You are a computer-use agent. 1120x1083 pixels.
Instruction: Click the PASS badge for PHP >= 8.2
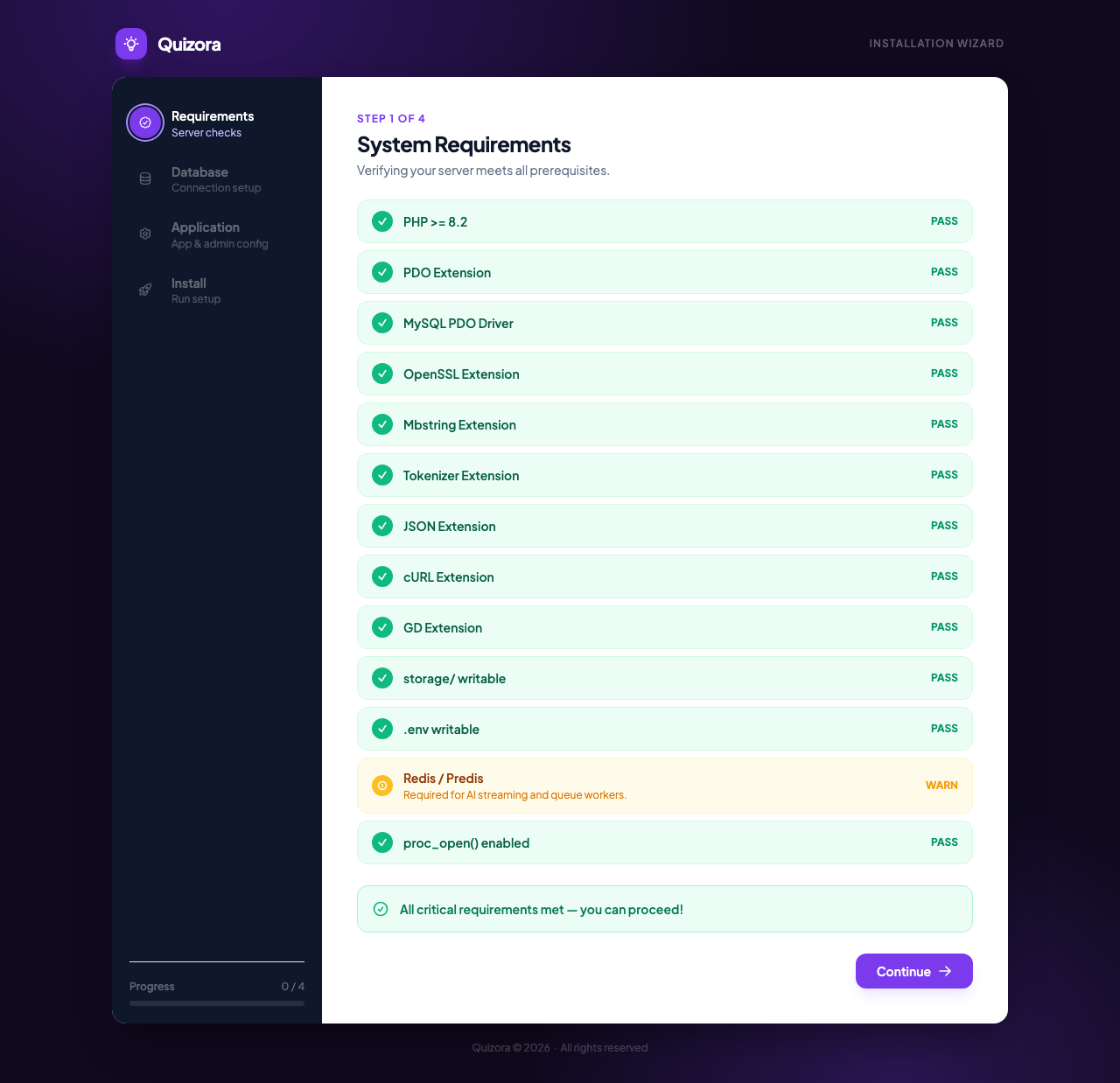tap(944, 221)
